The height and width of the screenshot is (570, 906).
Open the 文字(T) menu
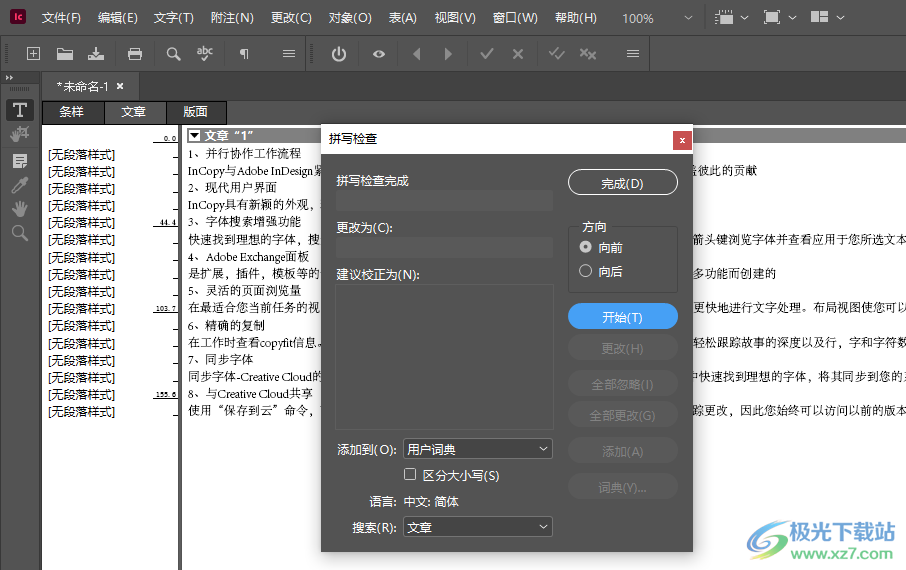pos(174,18)
